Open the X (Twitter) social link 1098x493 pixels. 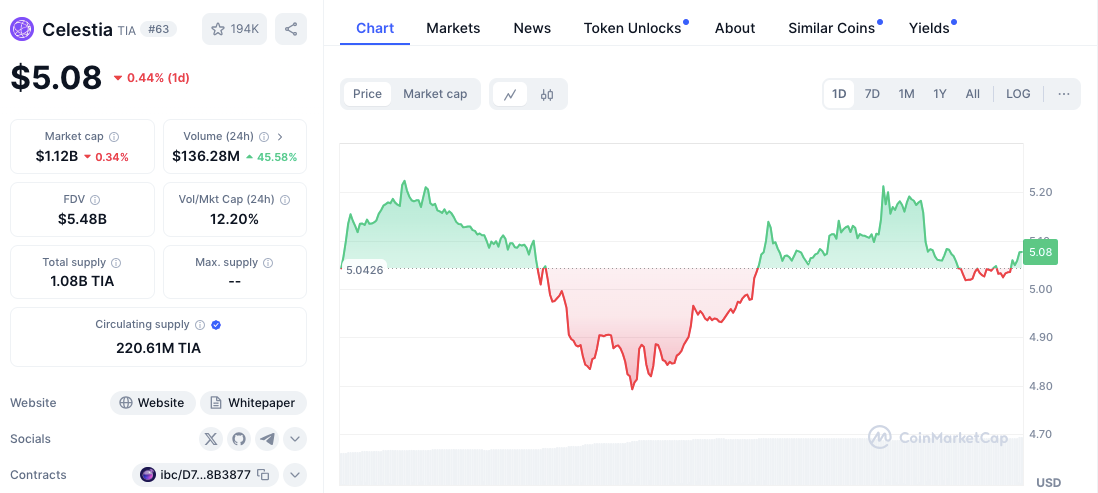(211, 439)
